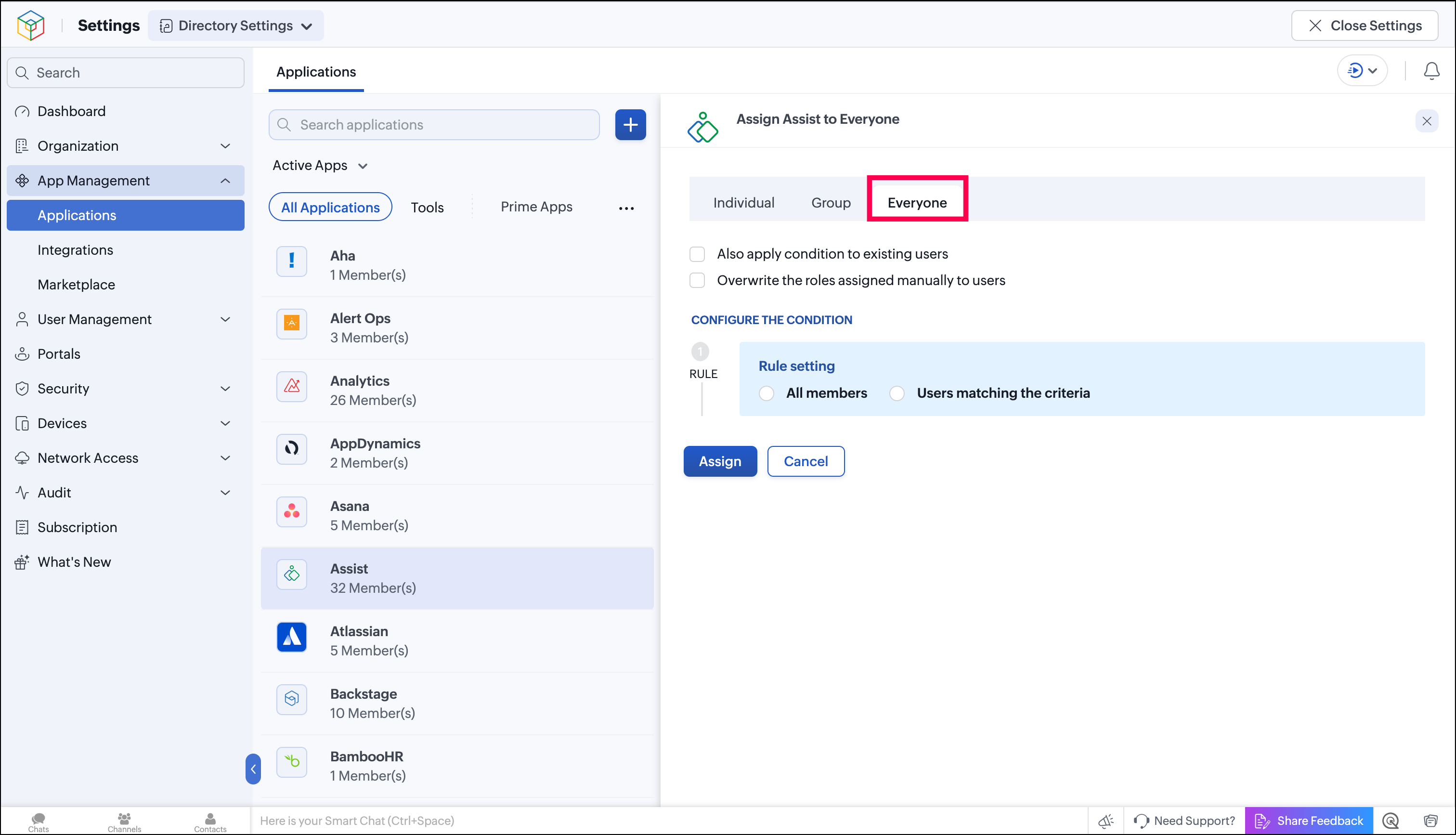Click the Atlassian app icon
Viewport: 1456px width, 835px height.
[292, 637]
